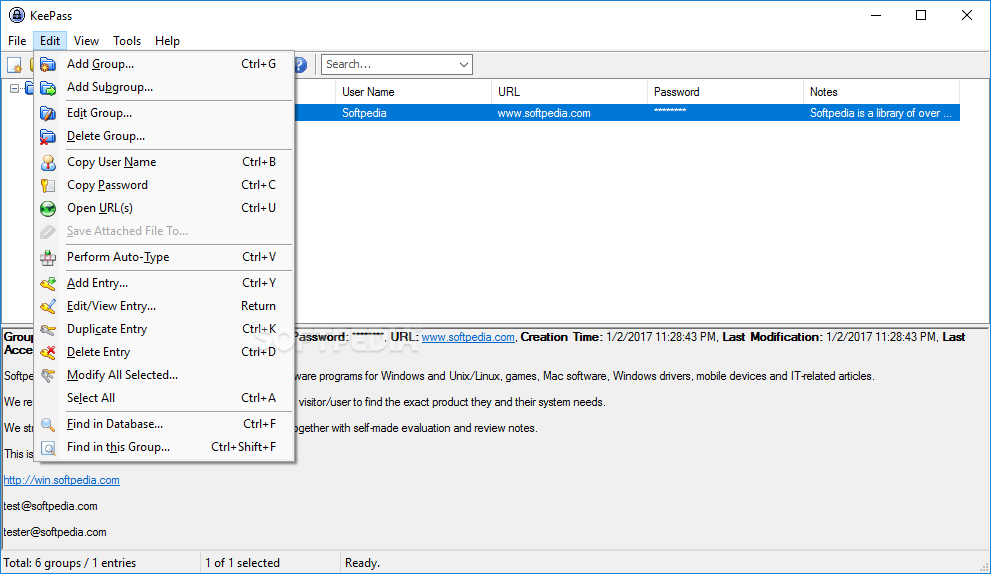Click the Edit Group pencil-folder icon
This screenshot has height=574, width=991.
click(48, 114)
